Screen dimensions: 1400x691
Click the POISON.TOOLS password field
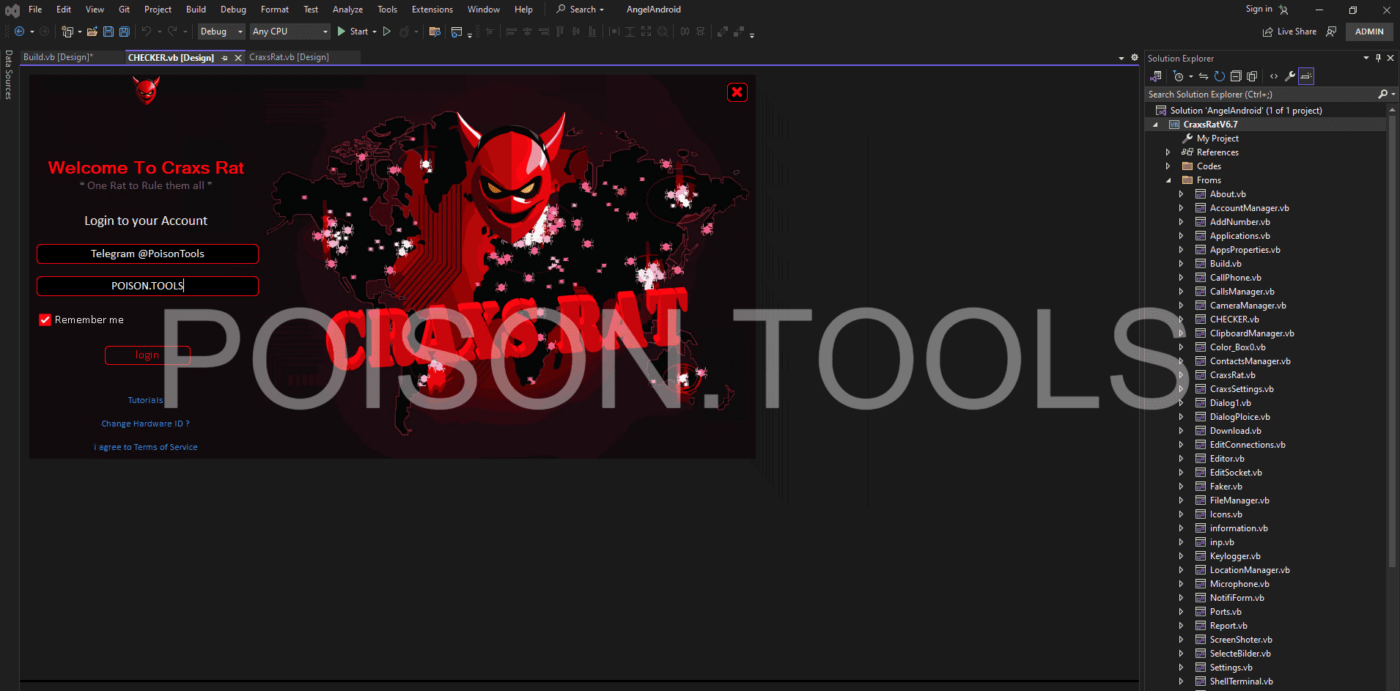(x=148, y=286)
